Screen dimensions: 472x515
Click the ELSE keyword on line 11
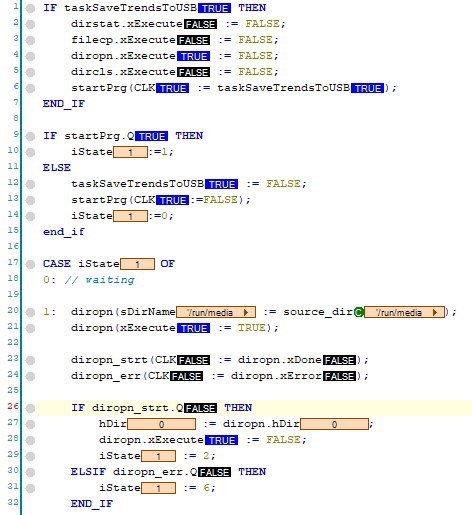tap(57, 167)
